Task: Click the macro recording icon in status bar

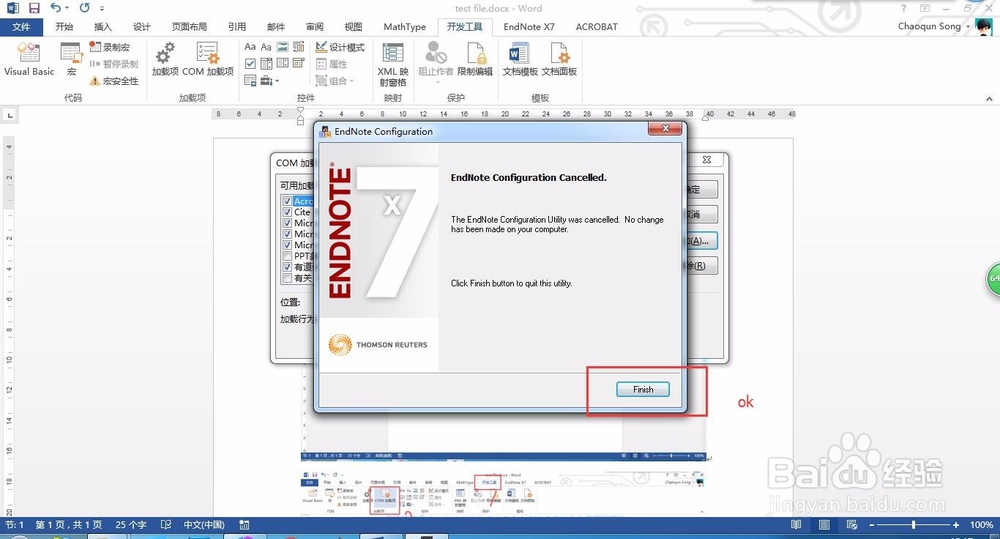Action: (x=244, y=524)
